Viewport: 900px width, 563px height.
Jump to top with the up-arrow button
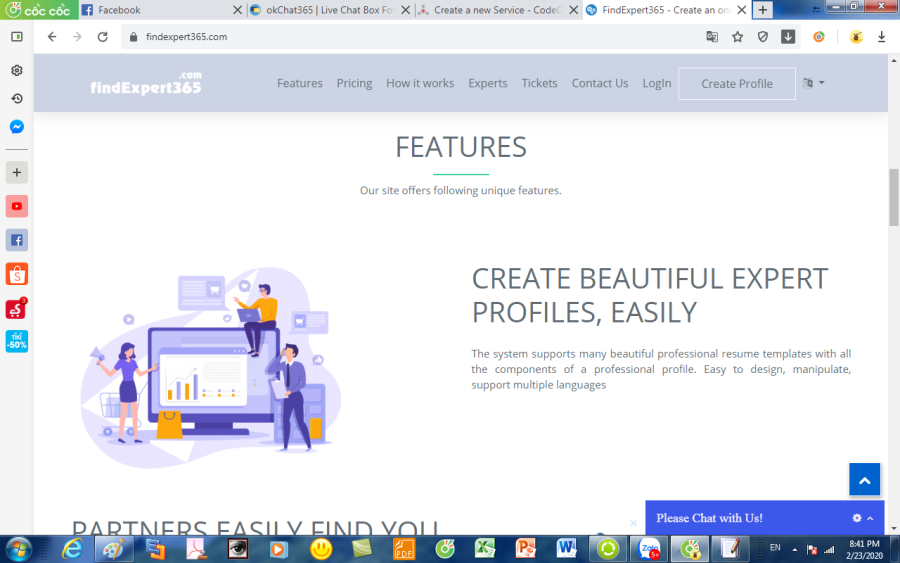(x=864, y=480)
